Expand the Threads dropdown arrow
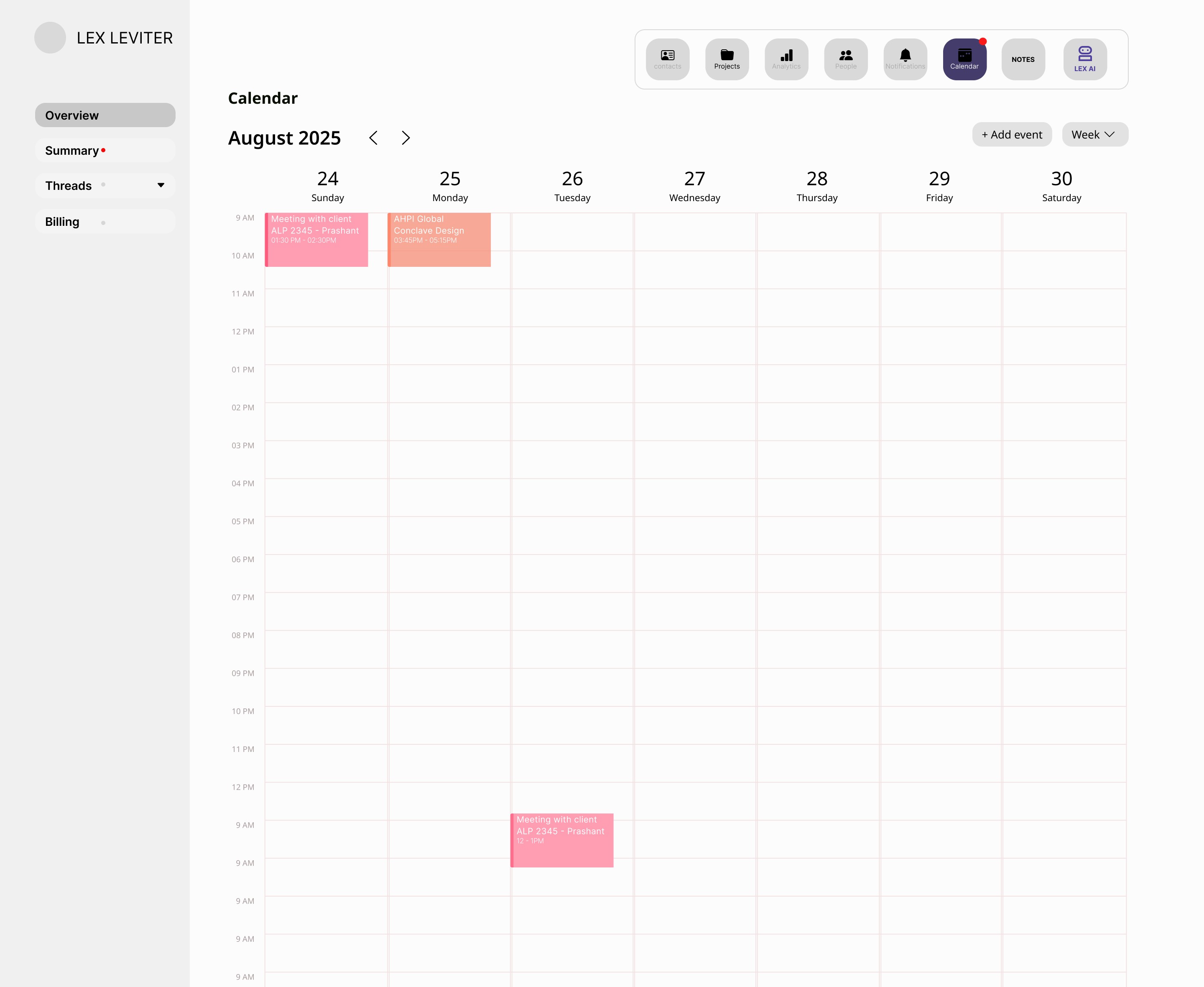Screen dimensions: 1204x987 161,185
